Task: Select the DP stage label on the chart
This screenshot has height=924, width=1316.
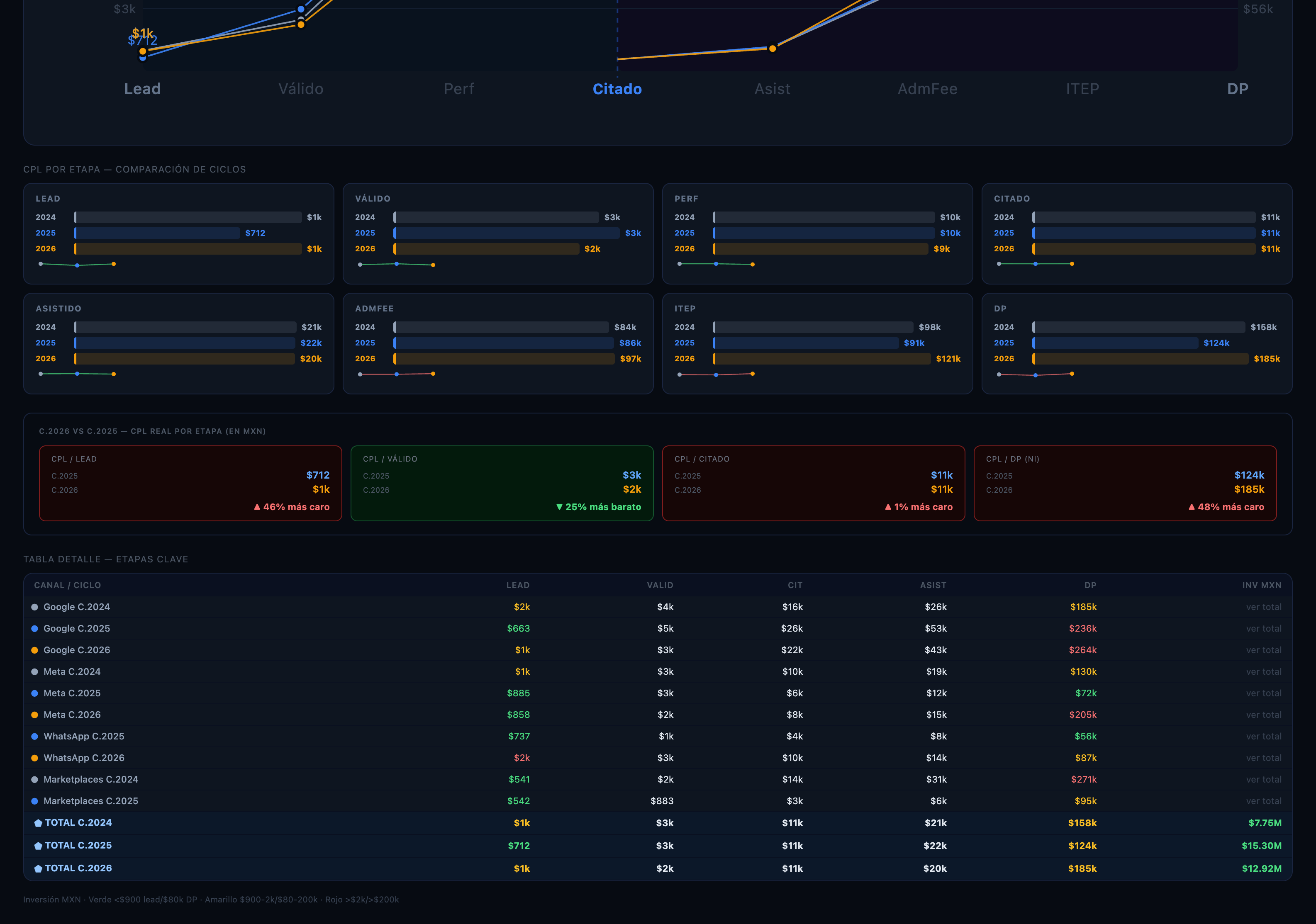Action: pos(1238,89)
